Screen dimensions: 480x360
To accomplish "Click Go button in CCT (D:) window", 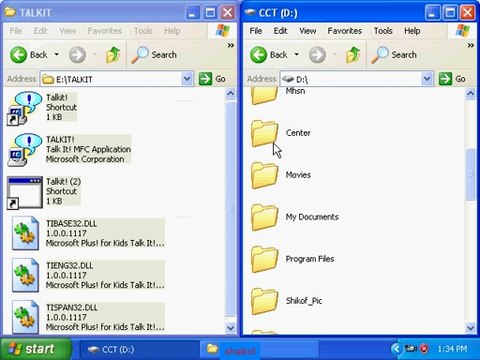I will tap(453, 79).
